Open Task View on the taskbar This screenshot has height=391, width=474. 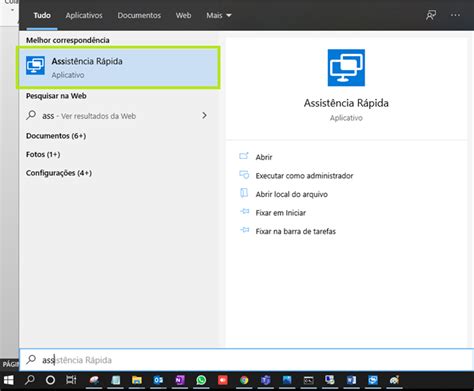click(71, 380)
